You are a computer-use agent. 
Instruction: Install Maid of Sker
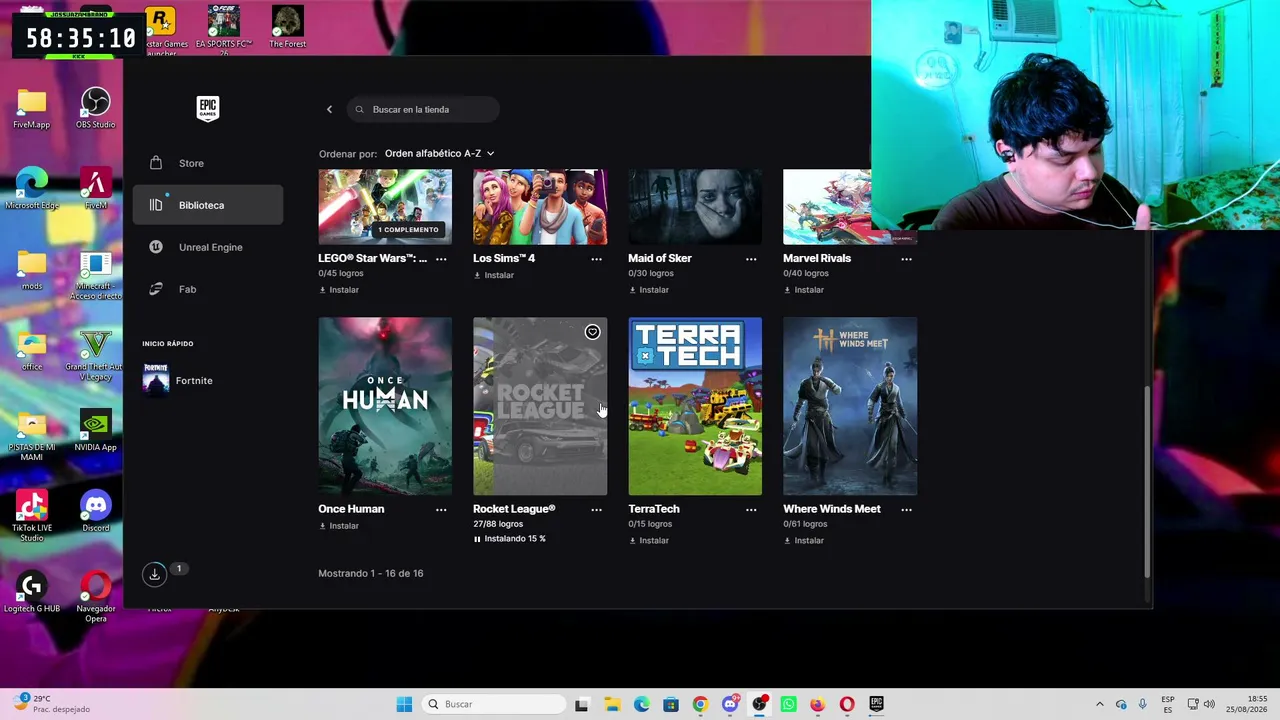[649, 290]
